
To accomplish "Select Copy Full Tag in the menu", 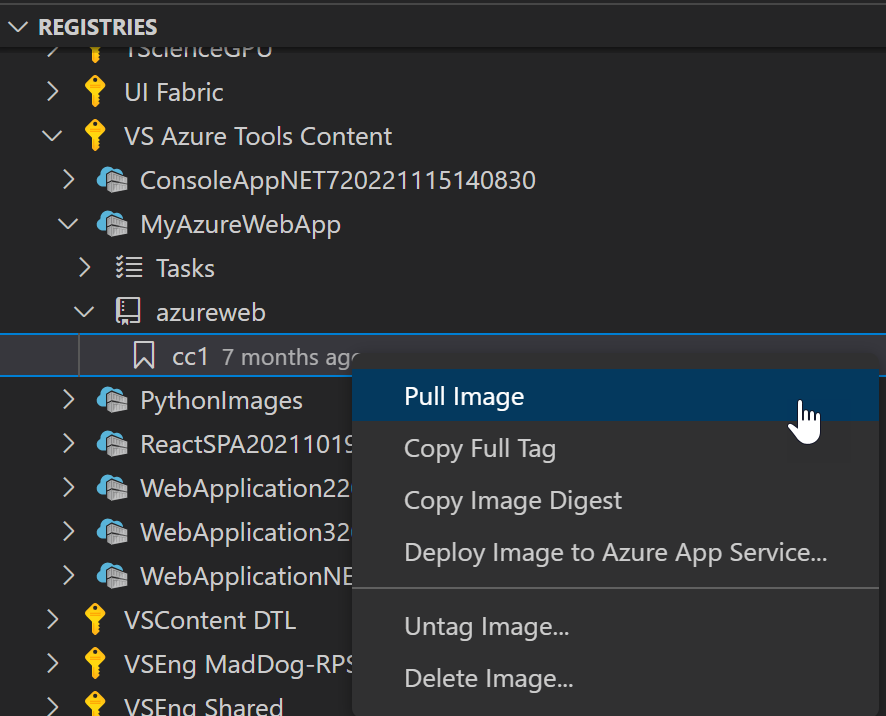I will tap(480, 448).
